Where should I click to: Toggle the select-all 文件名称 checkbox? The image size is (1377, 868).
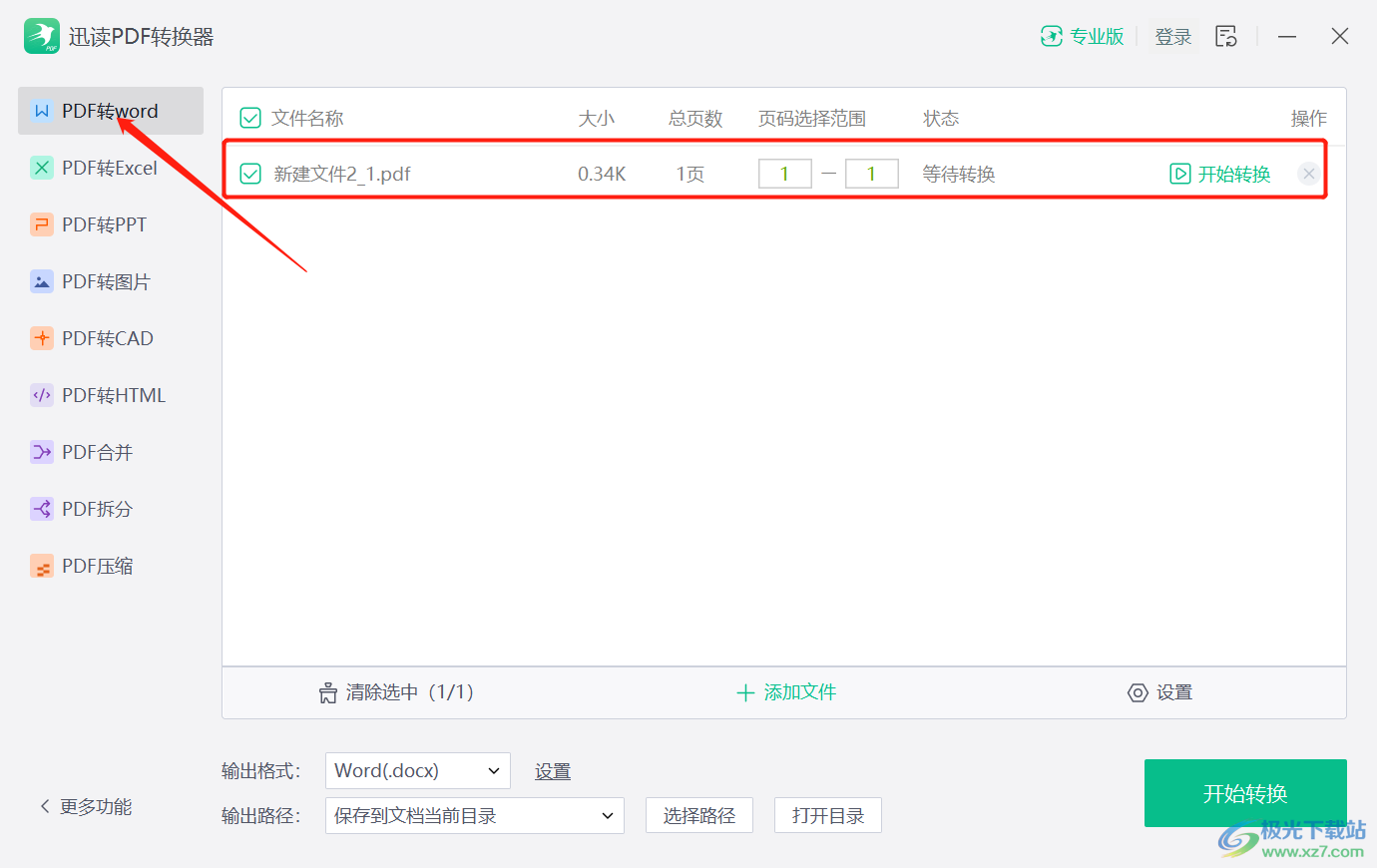[x=250, y=119]
